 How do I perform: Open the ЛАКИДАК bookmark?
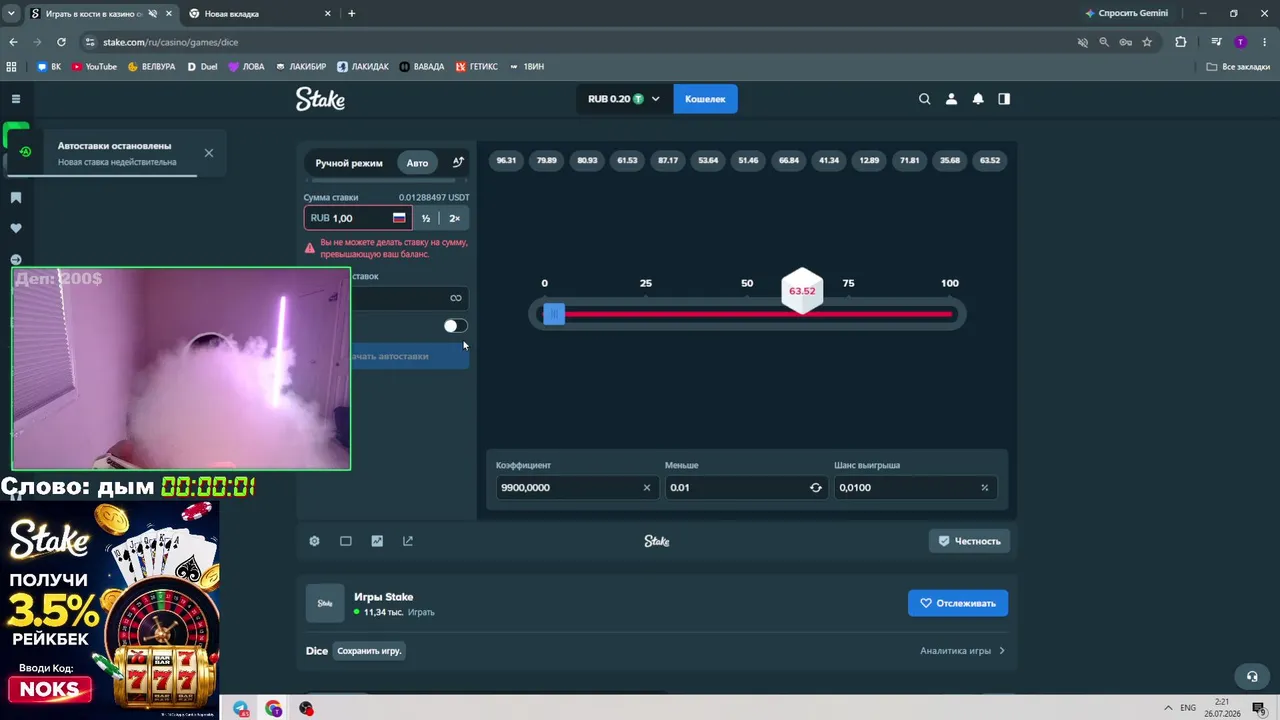(x=363, y=67)
